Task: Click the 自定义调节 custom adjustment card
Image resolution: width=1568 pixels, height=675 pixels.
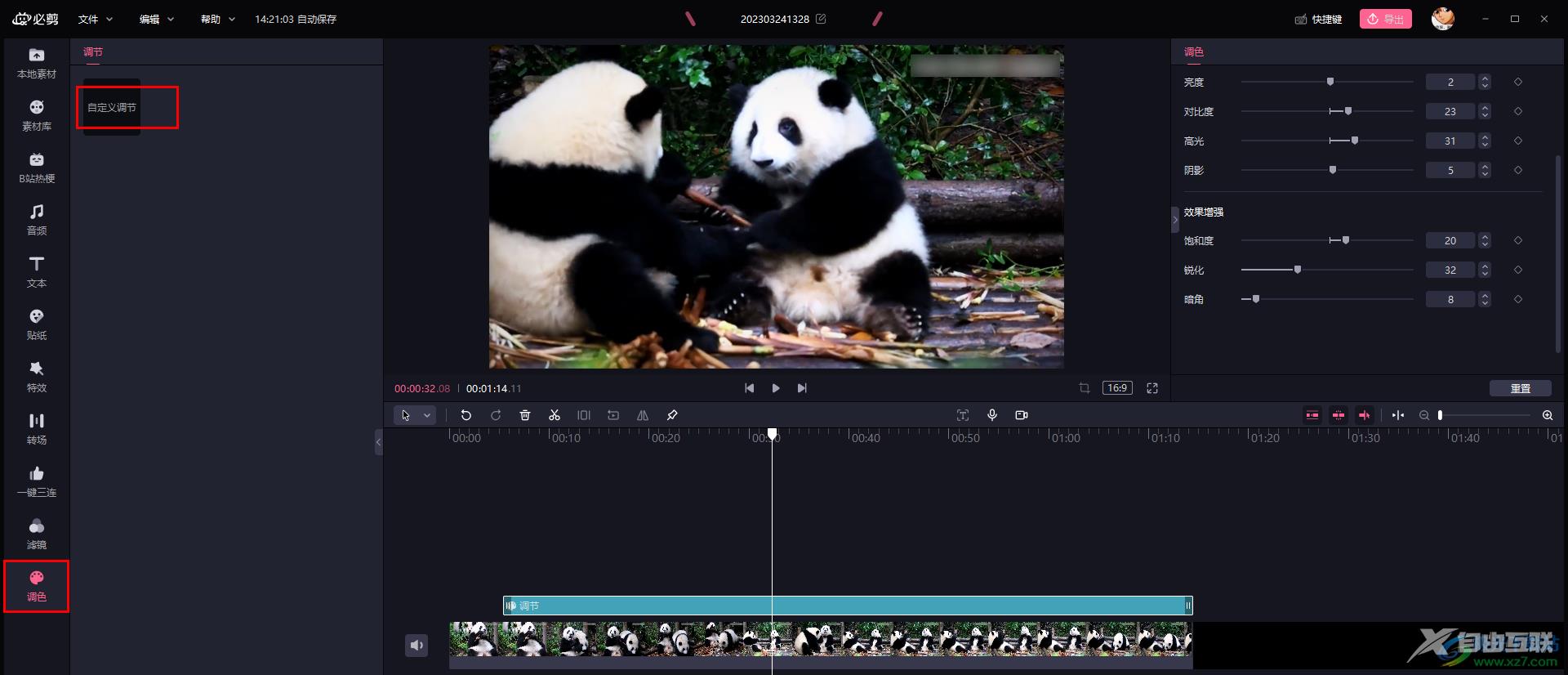Action: coord(112,107)
